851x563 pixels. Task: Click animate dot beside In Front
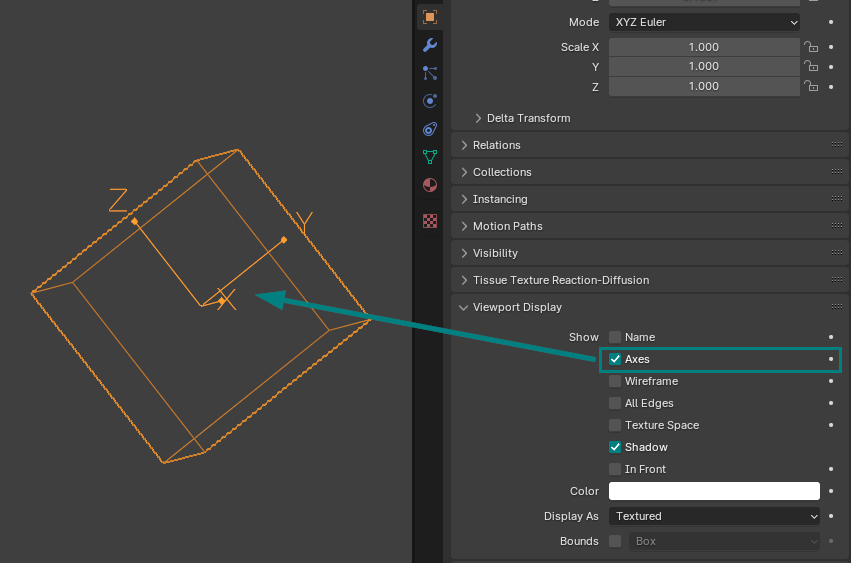tap(831, 469)
